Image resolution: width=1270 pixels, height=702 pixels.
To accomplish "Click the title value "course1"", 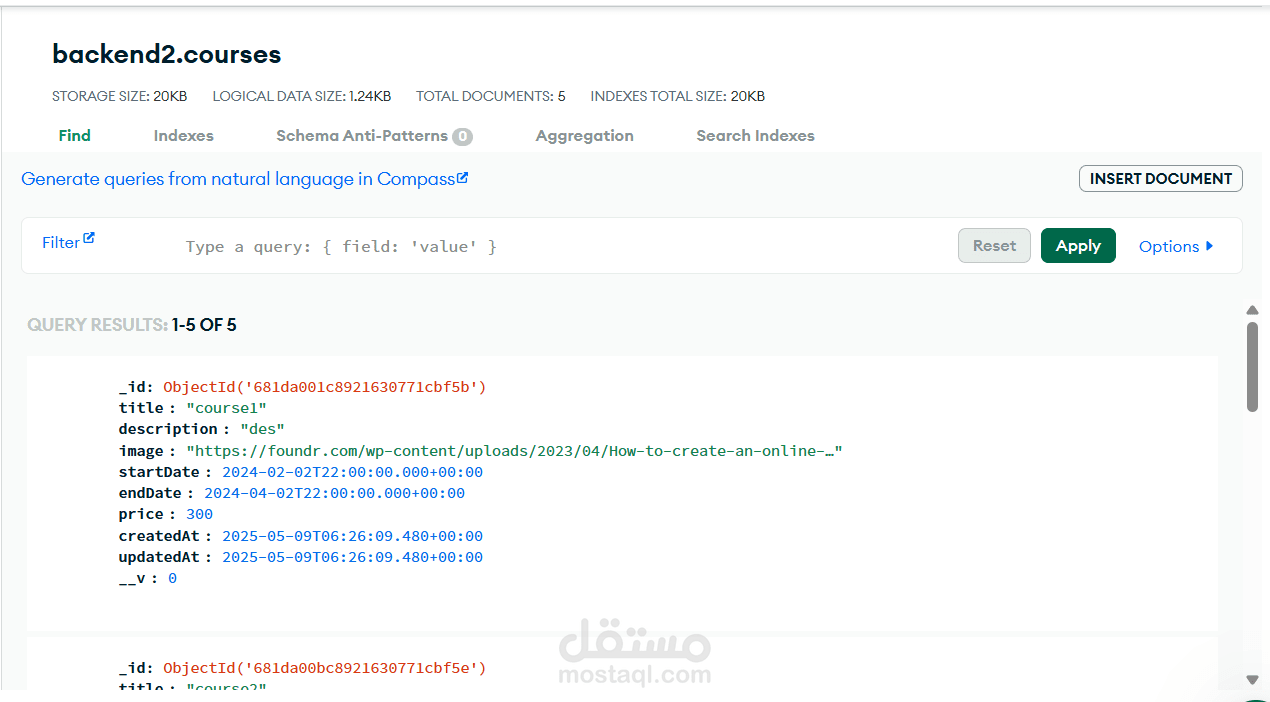I will click(226, 408).
